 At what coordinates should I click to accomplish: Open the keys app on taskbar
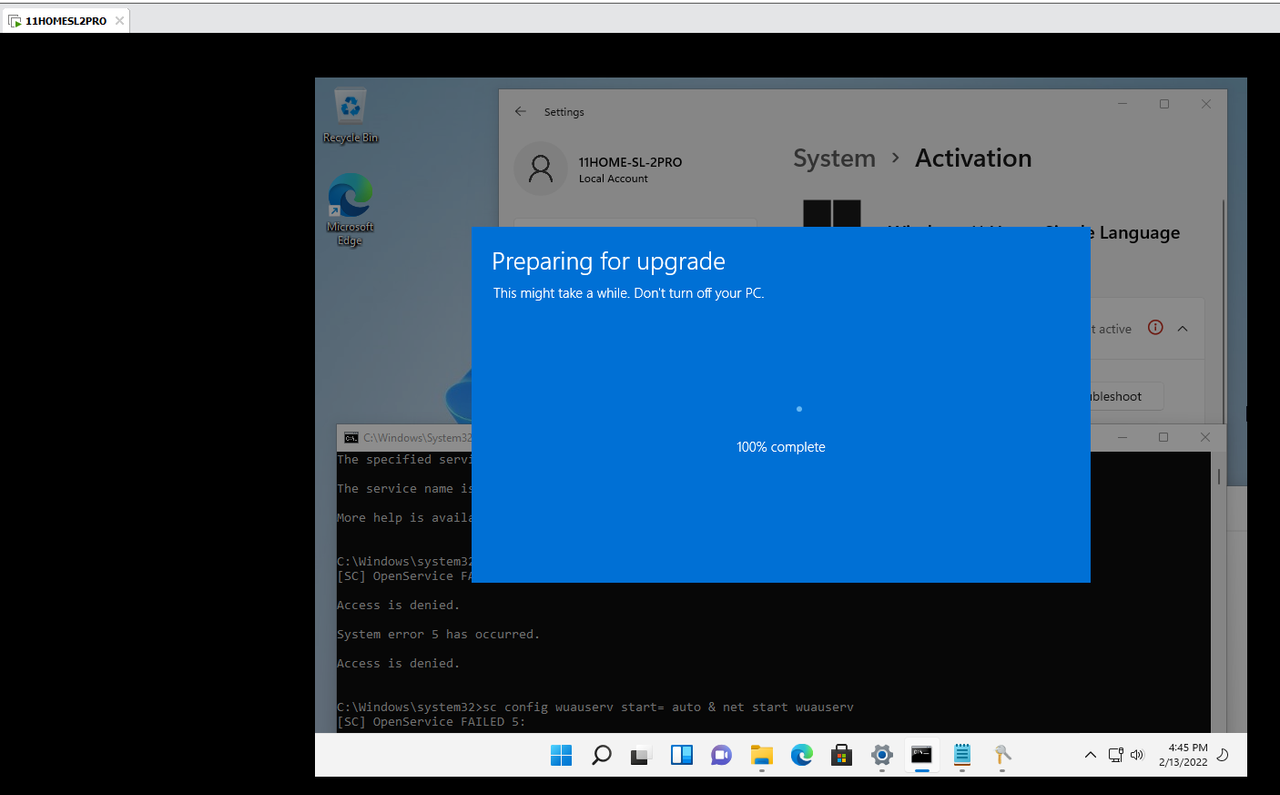pyautogui.click(x=1002, y=755)
